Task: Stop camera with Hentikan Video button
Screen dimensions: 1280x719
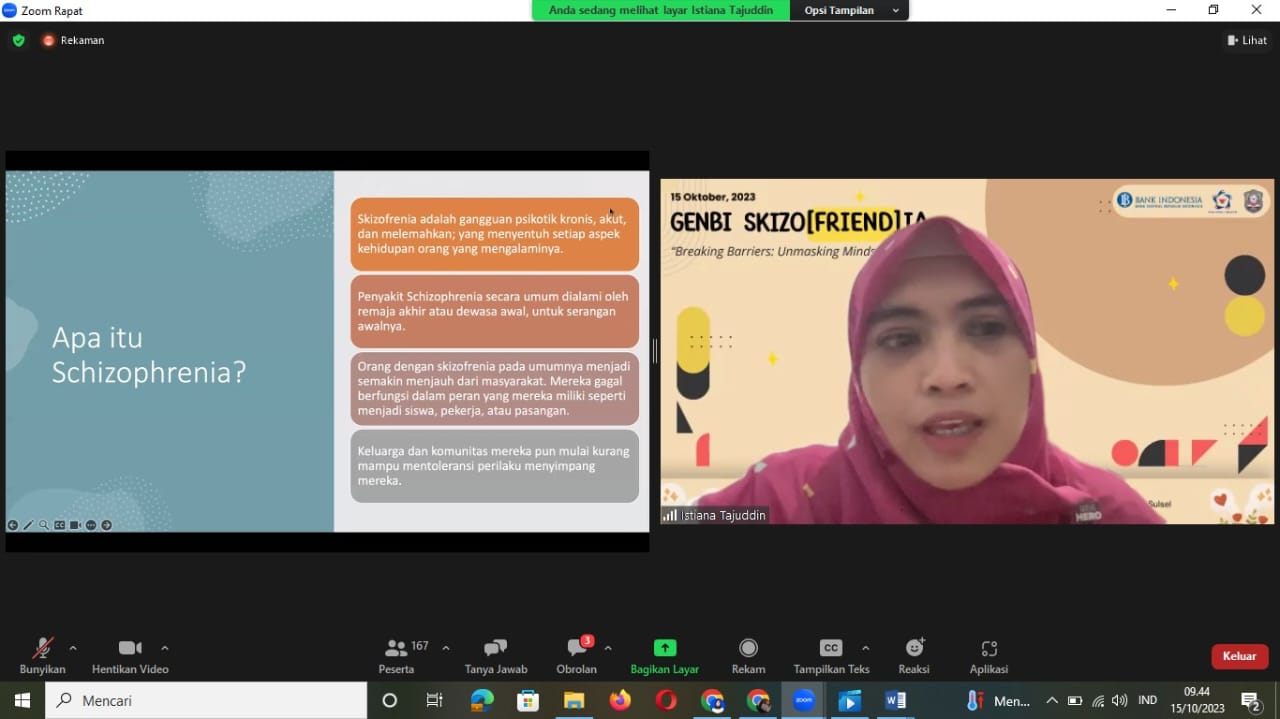Action: click(x=130, y=656)
